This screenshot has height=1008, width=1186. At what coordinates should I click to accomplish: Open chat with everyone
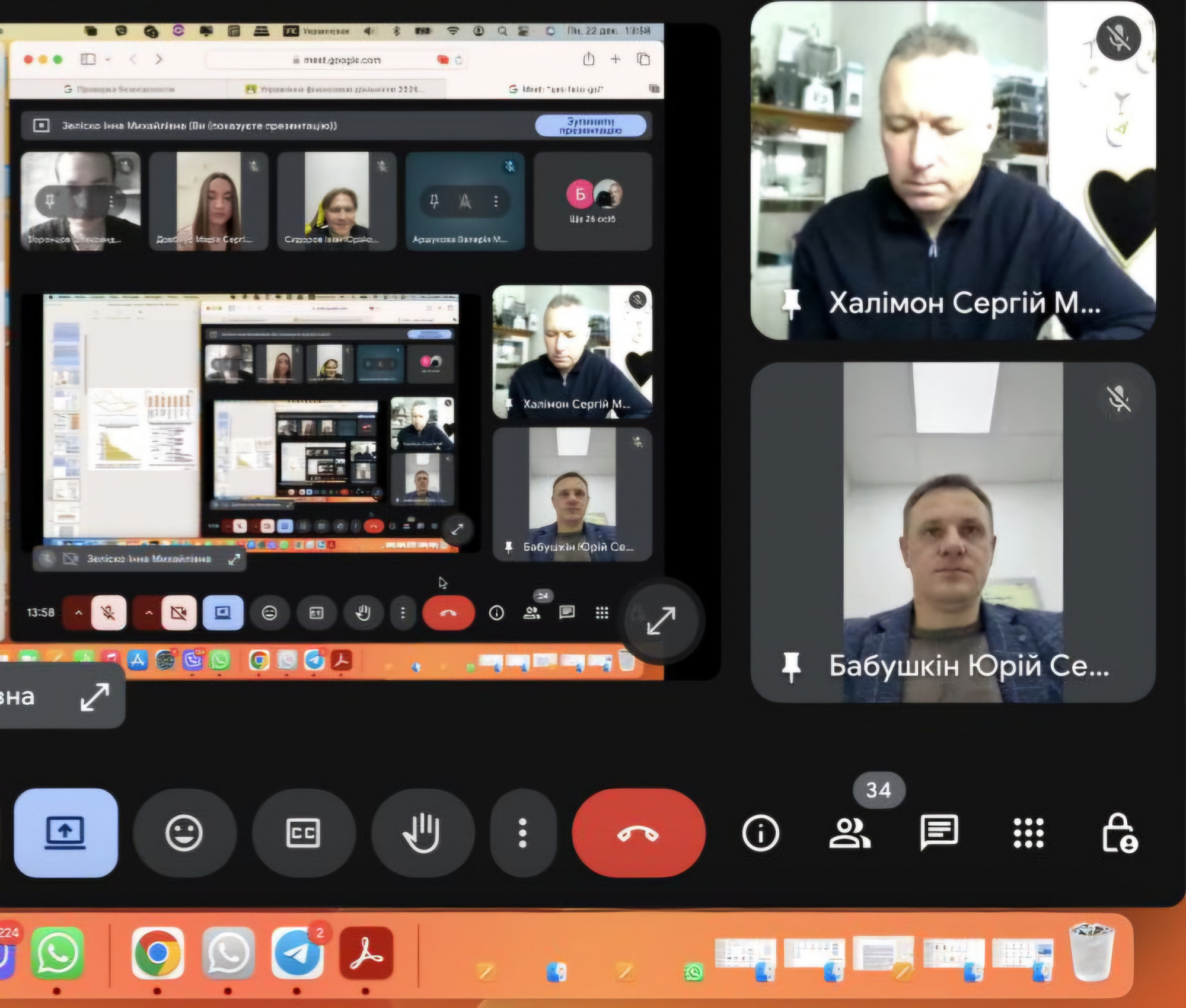(x=939, y=832)
